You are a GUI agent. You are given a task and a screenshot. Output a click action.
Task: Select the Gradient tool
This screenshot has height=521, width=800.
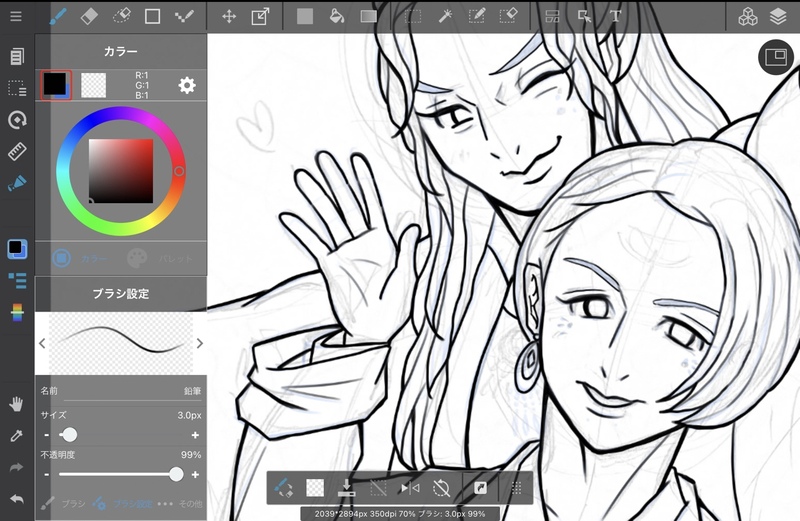368,16
